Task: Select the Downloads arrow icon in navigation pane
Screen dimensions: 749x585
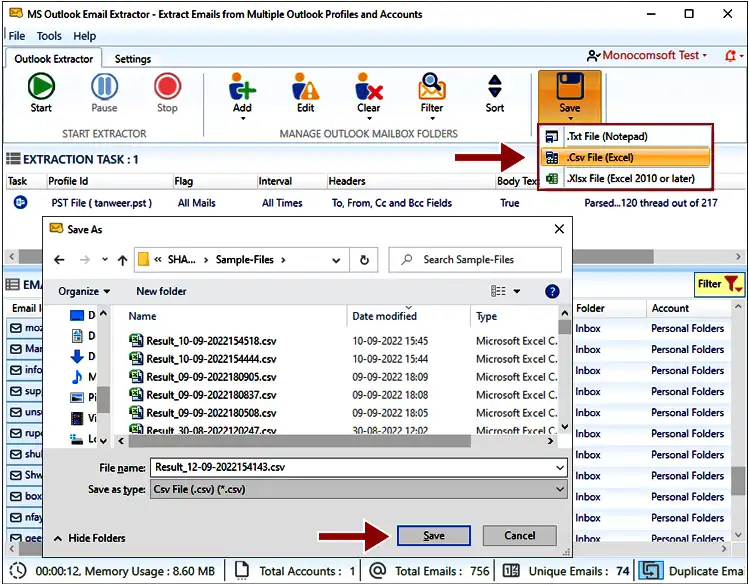Action: click(x=77, y=356)
